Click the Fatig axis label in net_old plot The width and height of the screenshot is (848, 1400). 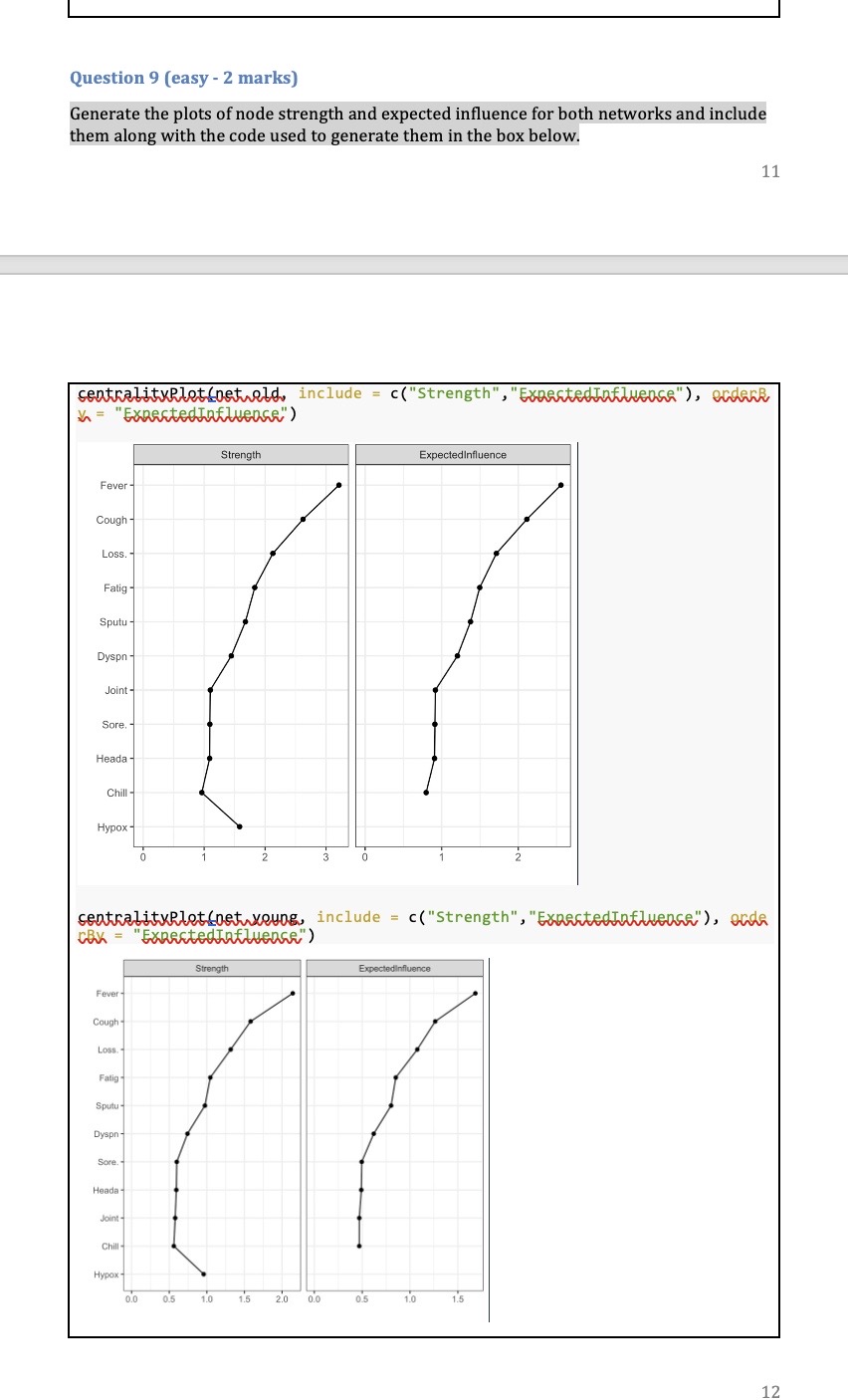tap(115, 587)
